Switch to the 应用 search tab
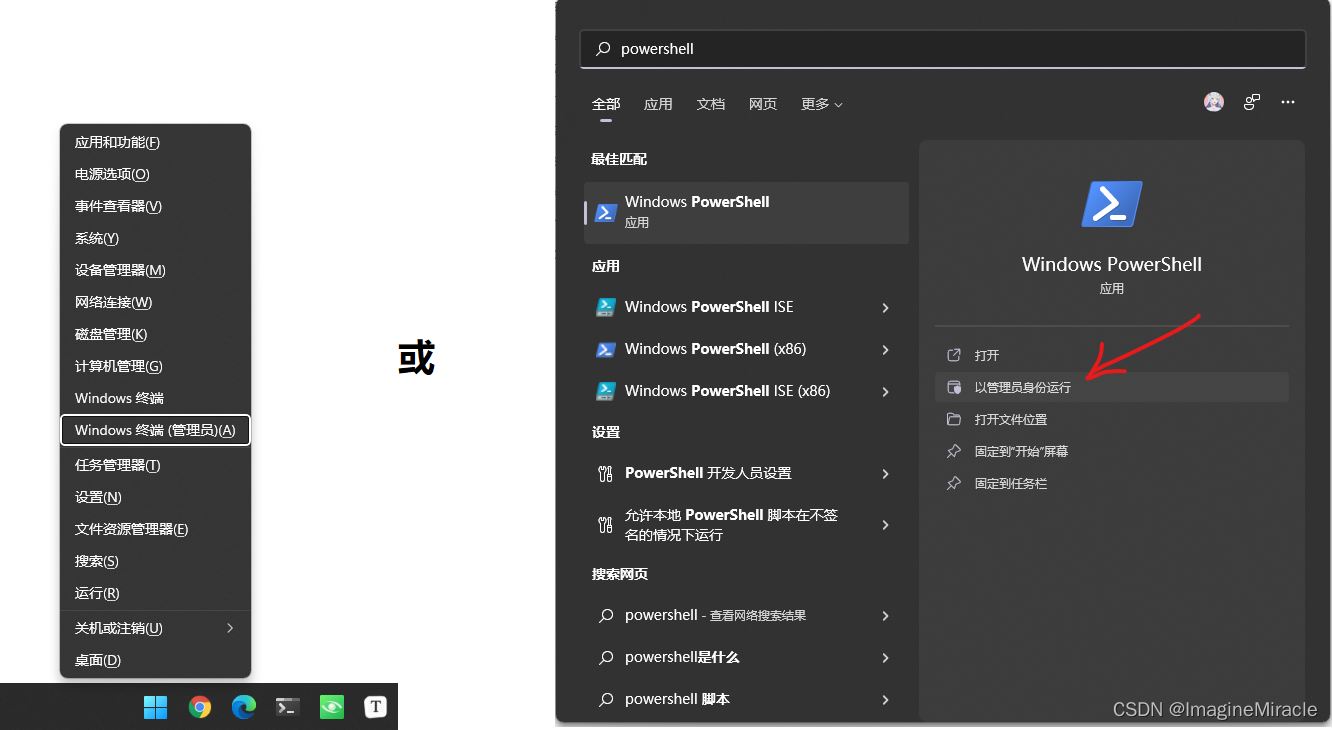1333x730 pixels. pyautogui.click(x=658, y=104)
